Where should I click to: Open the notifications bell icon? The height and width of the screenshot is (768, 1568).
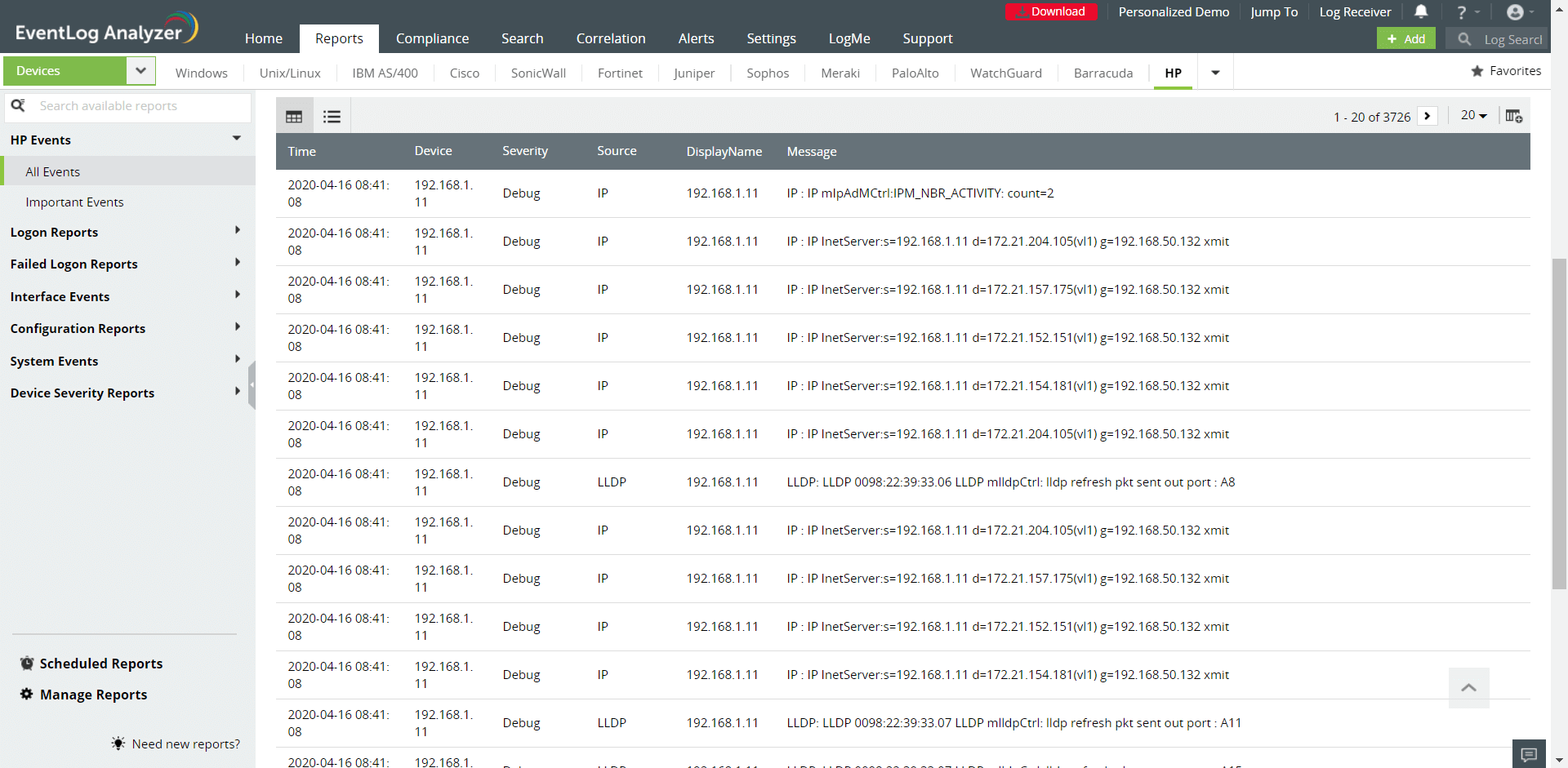coord(1421,11)
